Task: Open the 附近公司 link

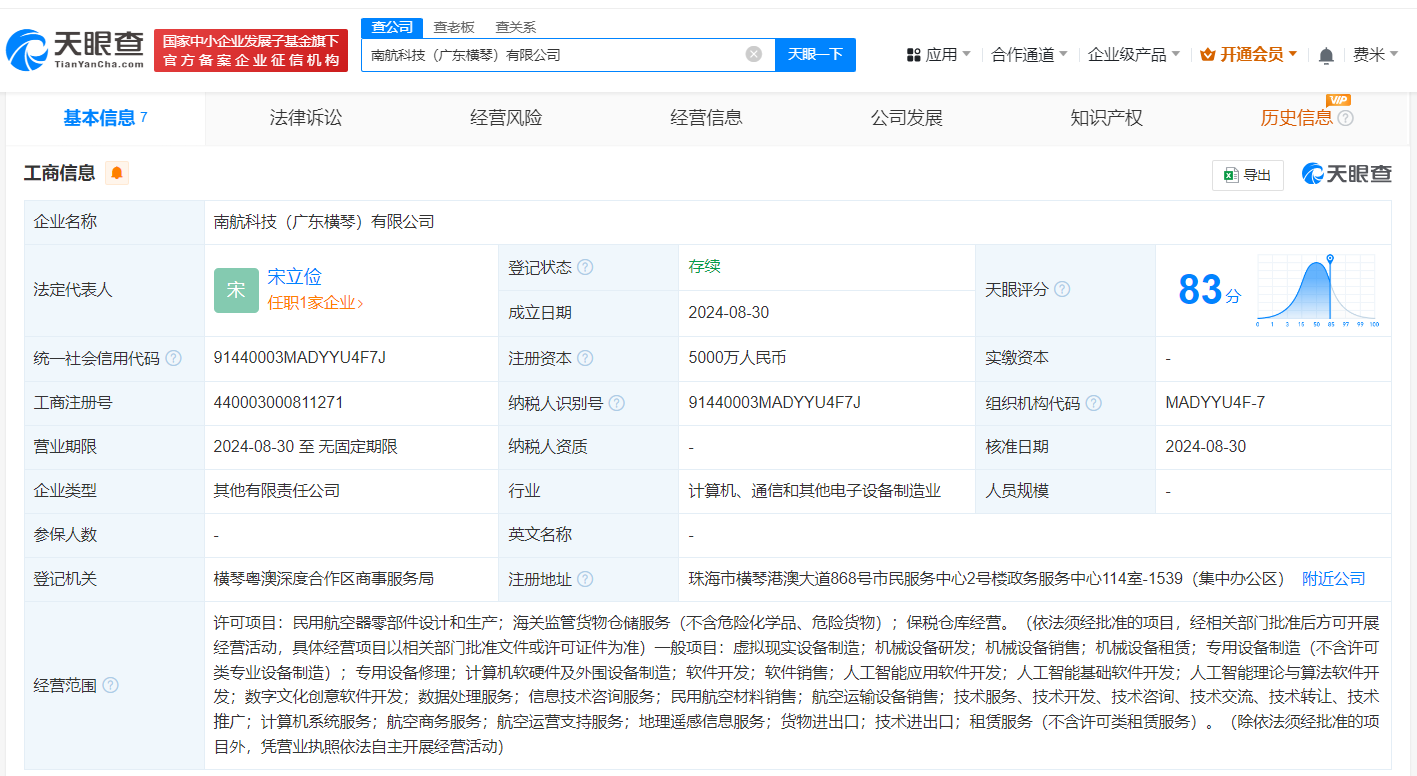Action: coord(1332,578)
